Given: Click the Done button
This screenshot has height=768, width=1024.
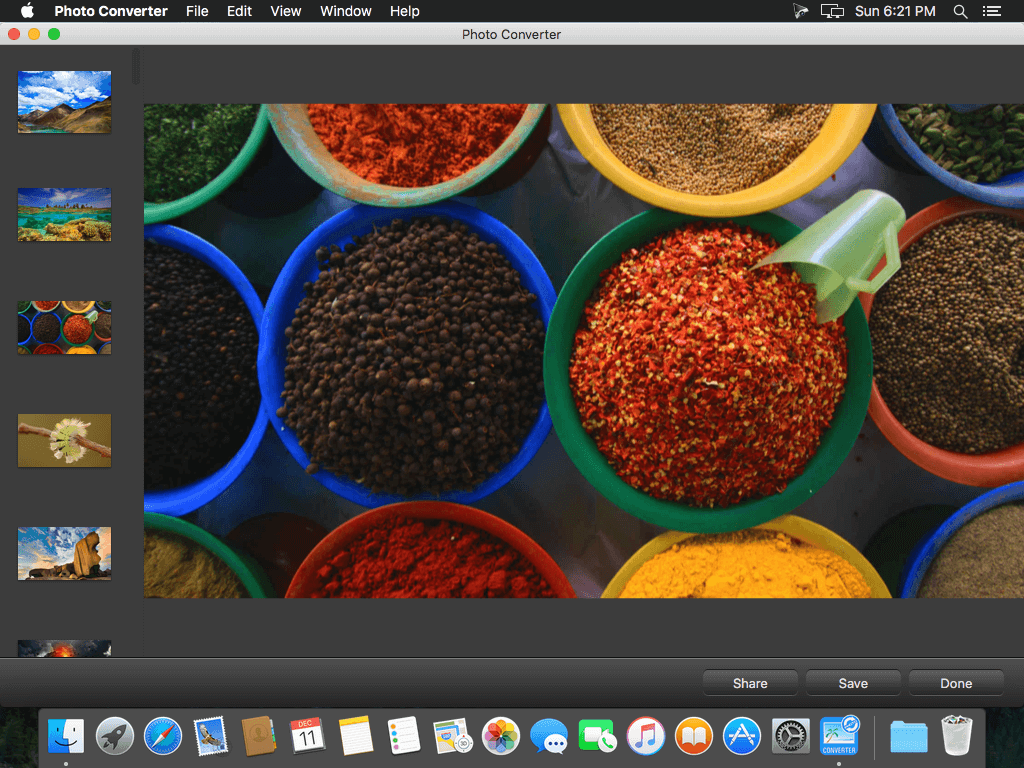Looking at the screenshot, I should [956, 683].
